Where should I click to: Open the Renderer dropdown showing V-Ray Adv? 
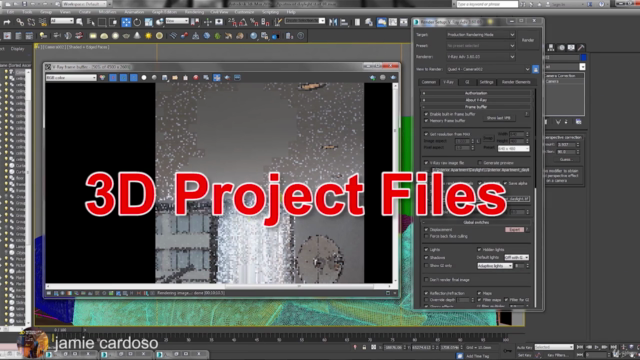480,57
